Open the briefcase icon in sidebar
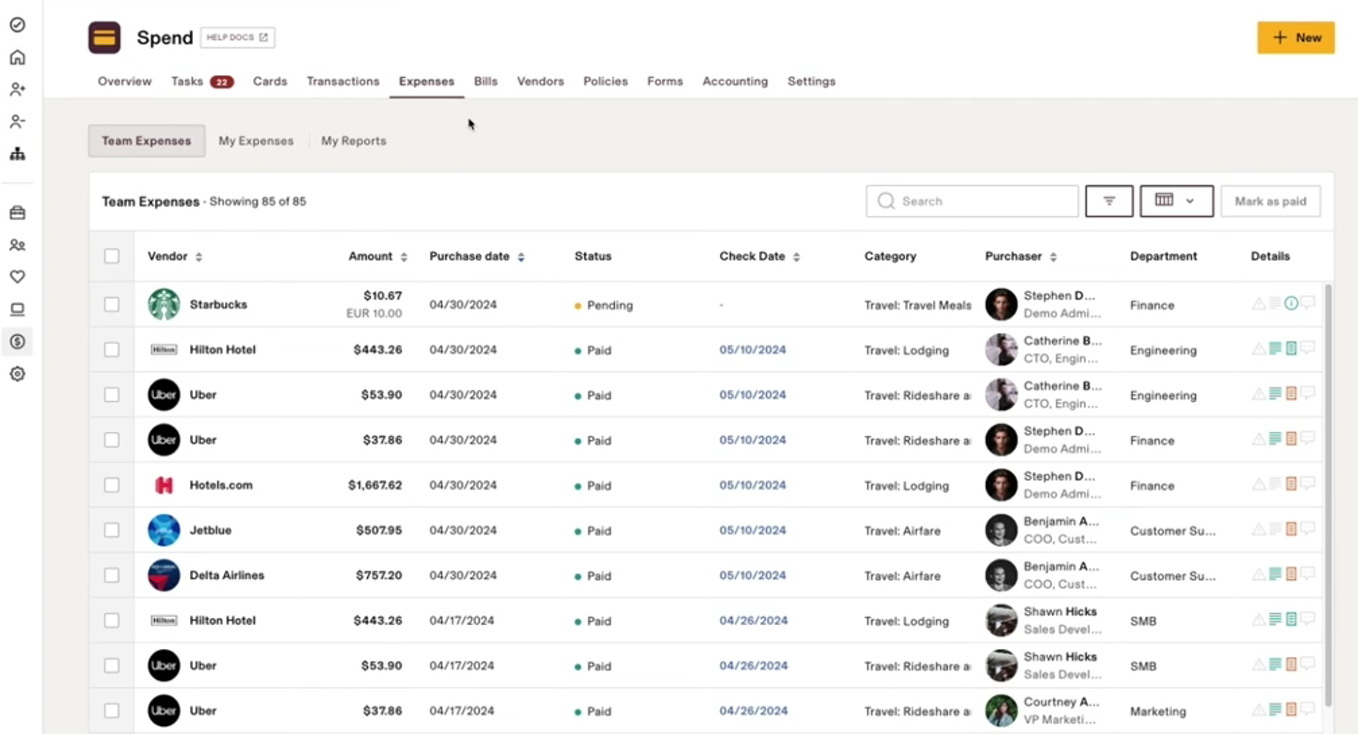 point(17,213)
